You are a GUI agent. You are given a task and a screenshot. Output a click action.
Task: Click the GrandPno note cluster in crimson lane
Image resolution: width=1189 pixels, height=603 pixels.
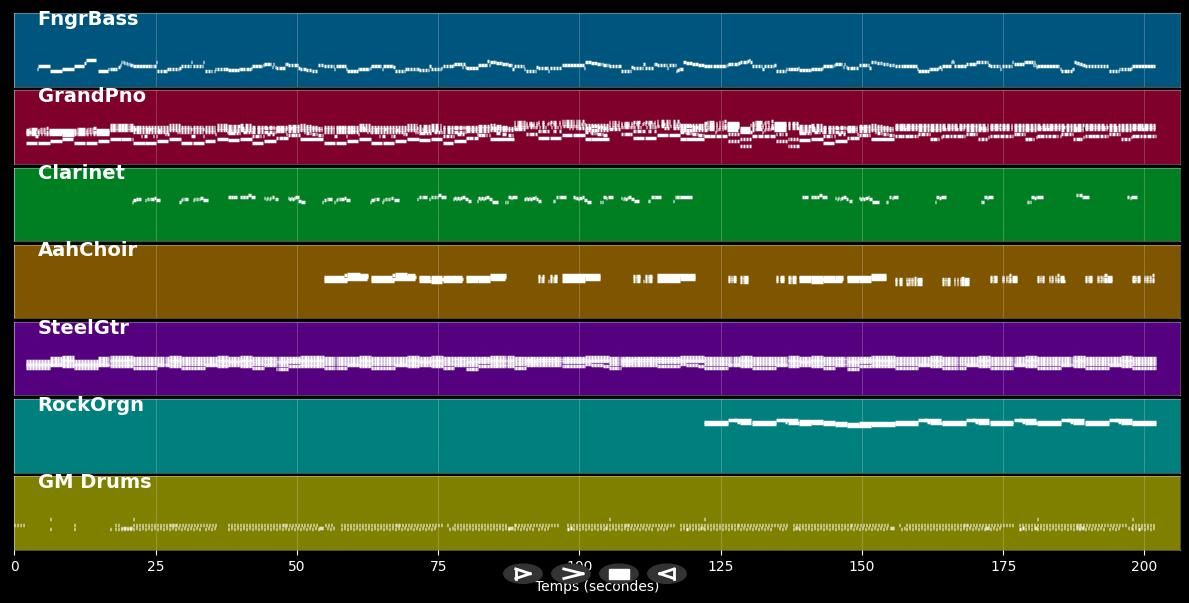click(591, 133)
